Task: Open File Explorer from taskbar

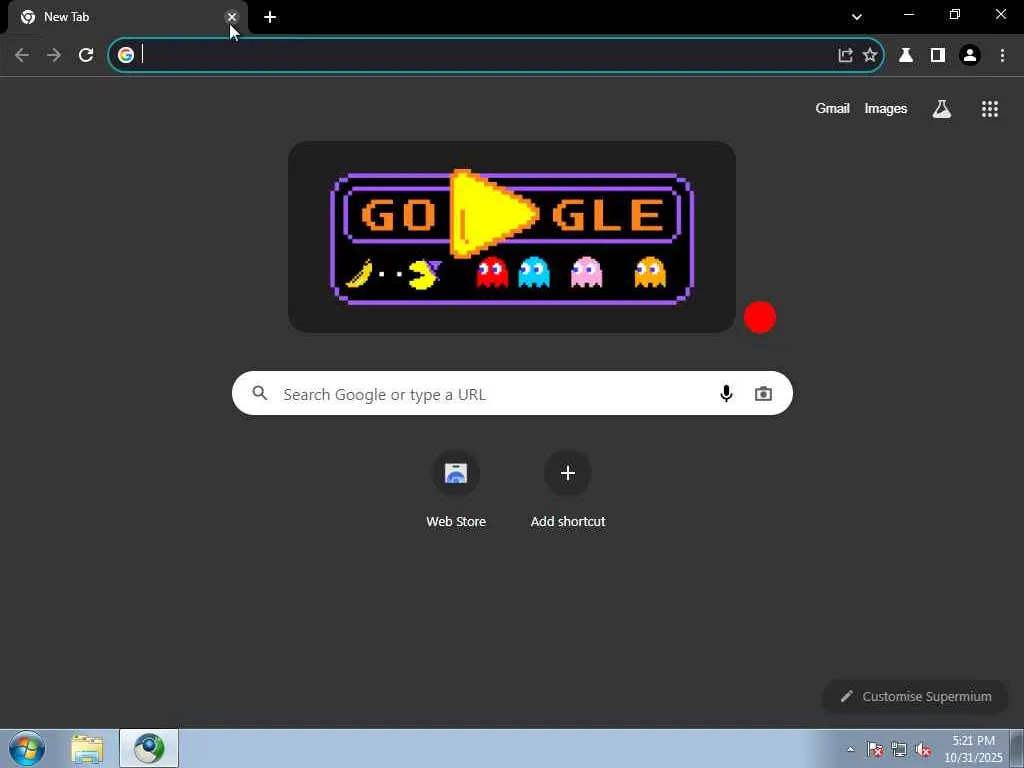Action: pos(88,749)
